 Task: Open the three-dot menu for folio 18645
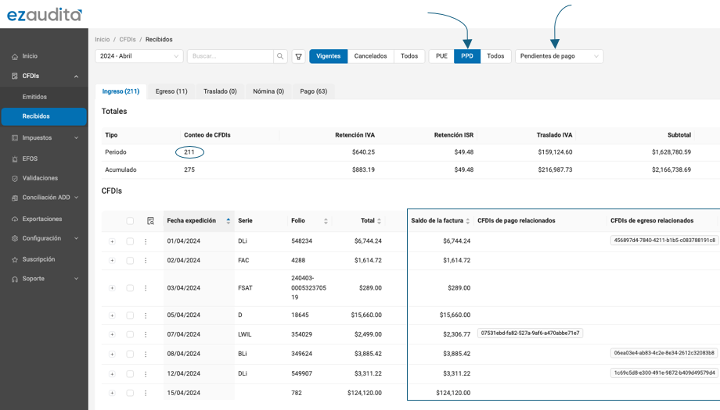point(146,314)
